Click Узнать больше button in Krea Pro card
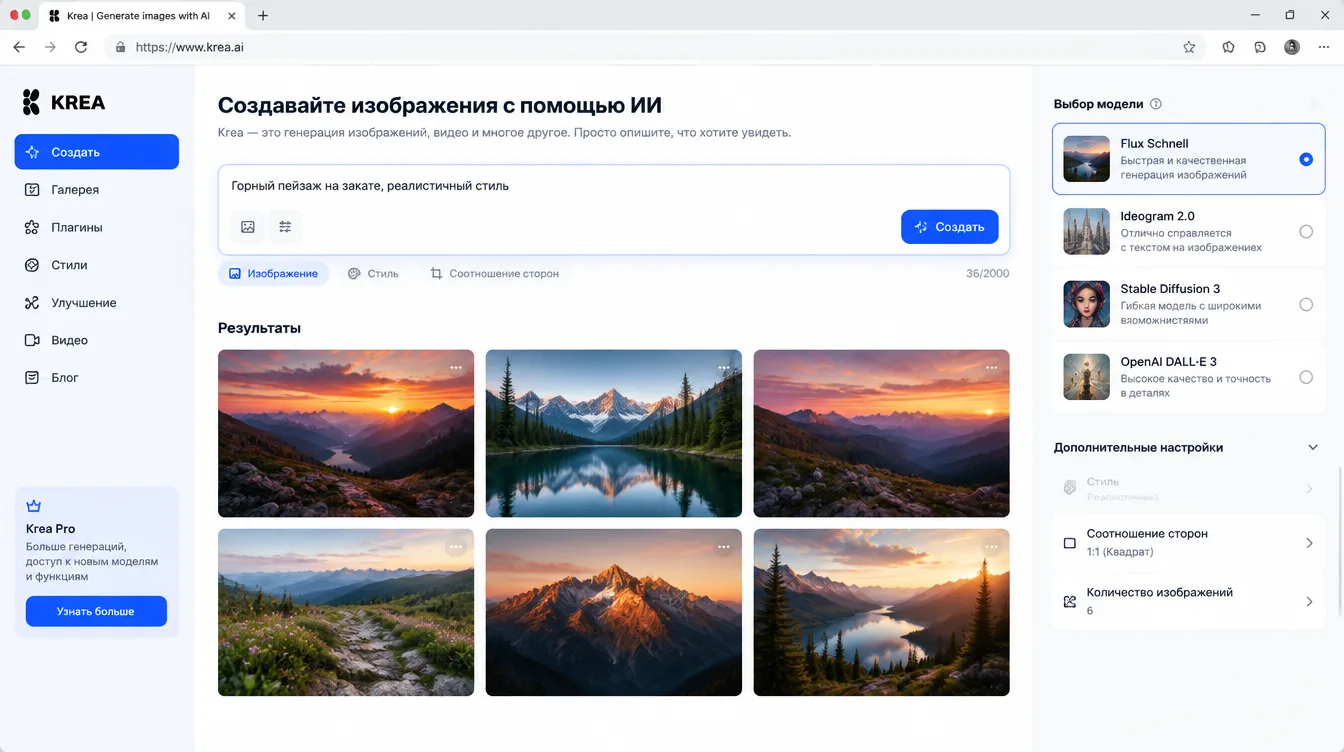The width and height of the screenshot is (1344, 752). pyautogui.click(x=96, y=611)
